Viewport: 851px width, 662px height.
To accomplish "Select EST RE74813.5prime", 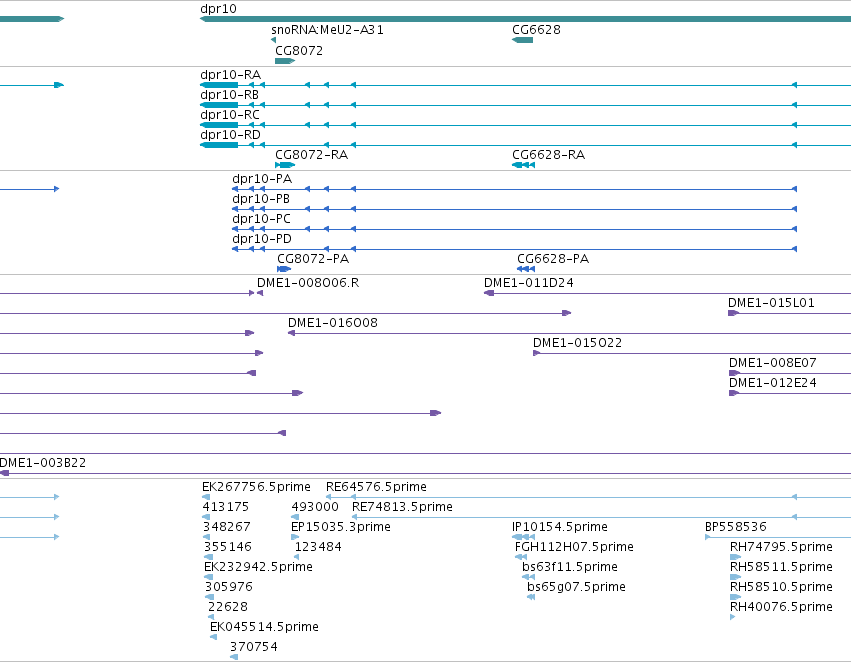I will [402, 507].
